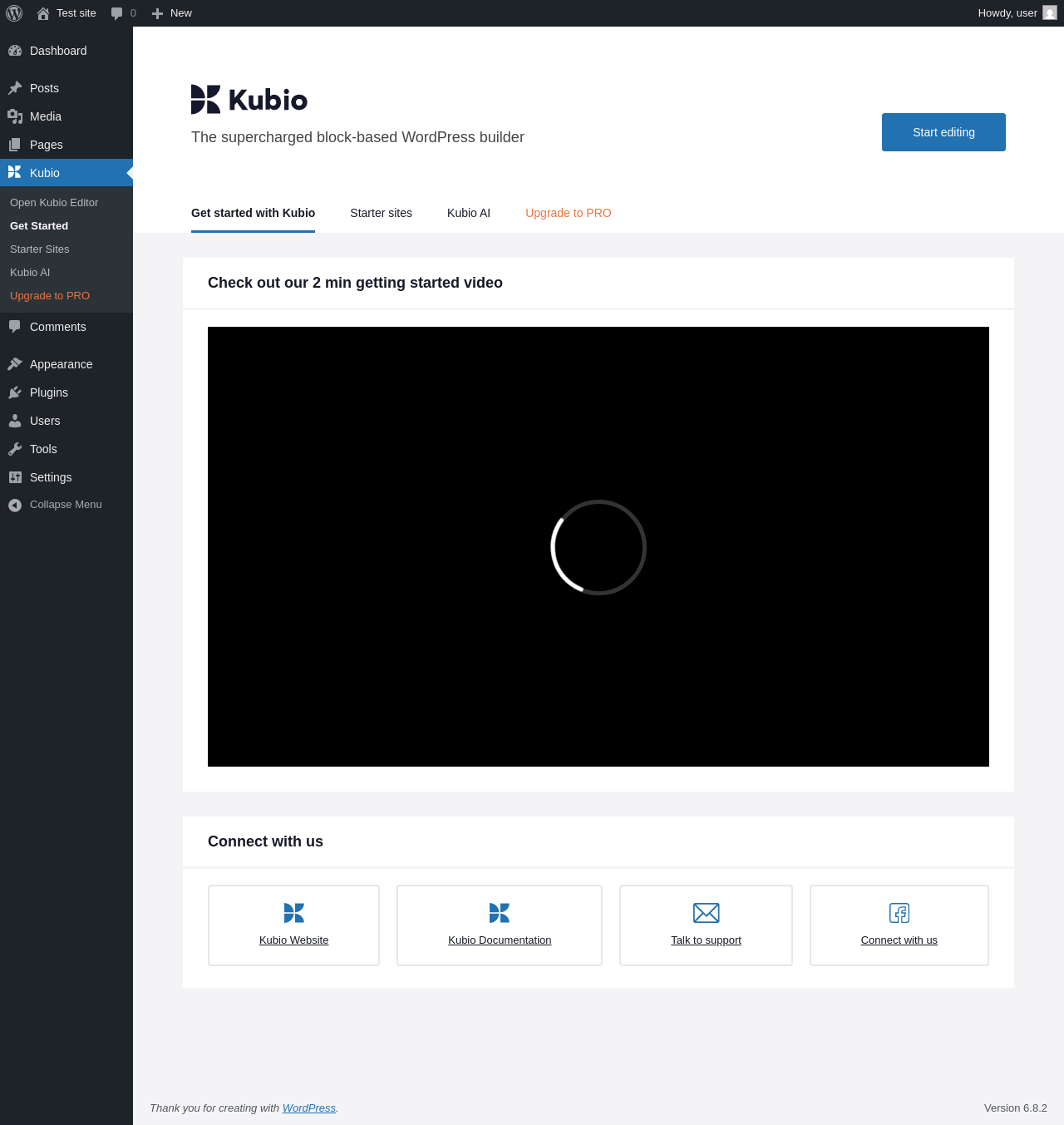Click the Comments speech bubble sidebar icon
Screen dimensions: 1064x1125
[15, 327]
